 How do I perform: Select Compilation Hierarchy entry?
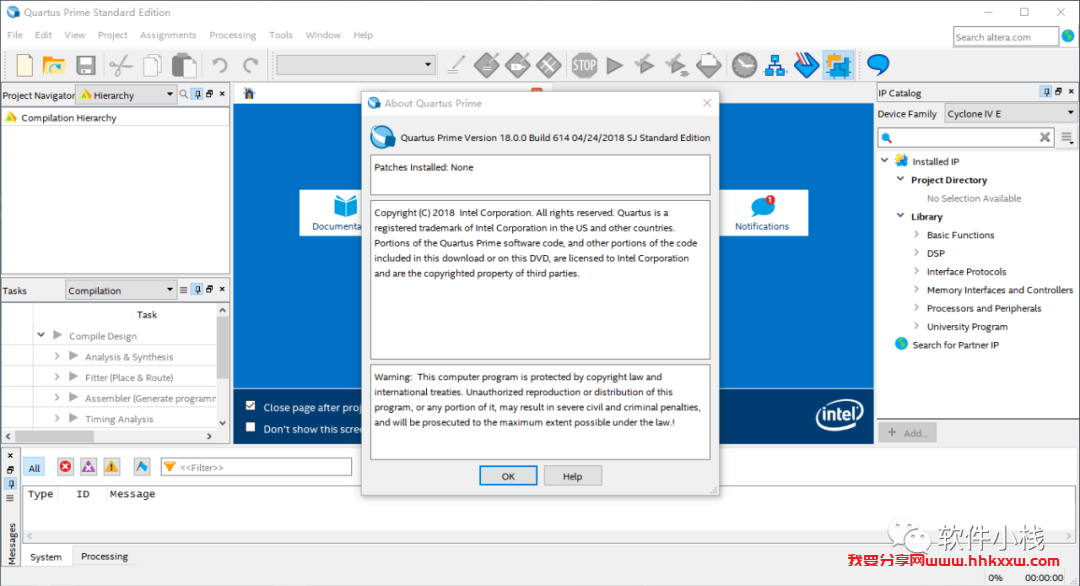pos(68,118)
